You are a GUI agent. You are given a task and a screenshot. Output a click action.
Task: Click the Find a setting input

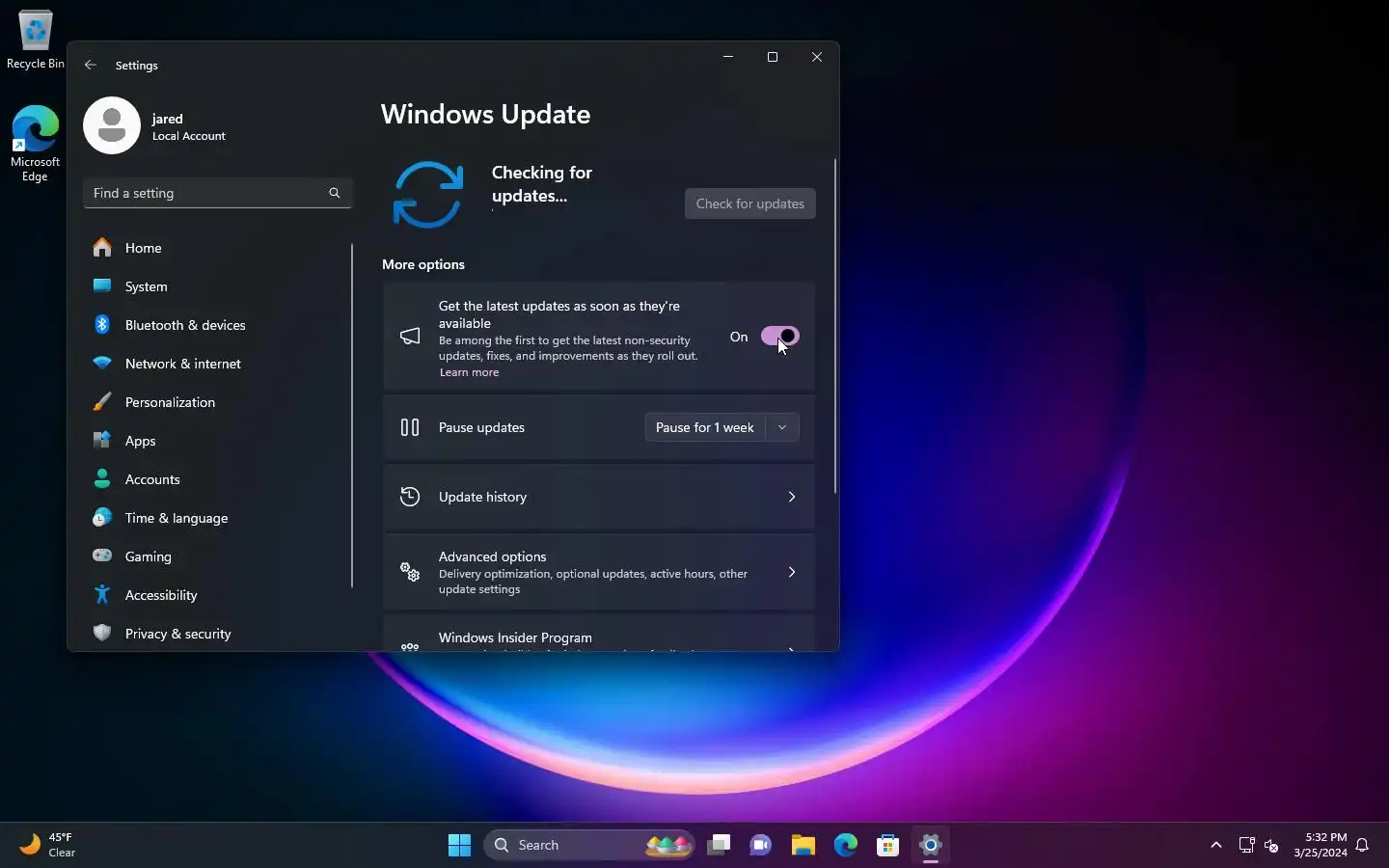[x=218, y=193]
